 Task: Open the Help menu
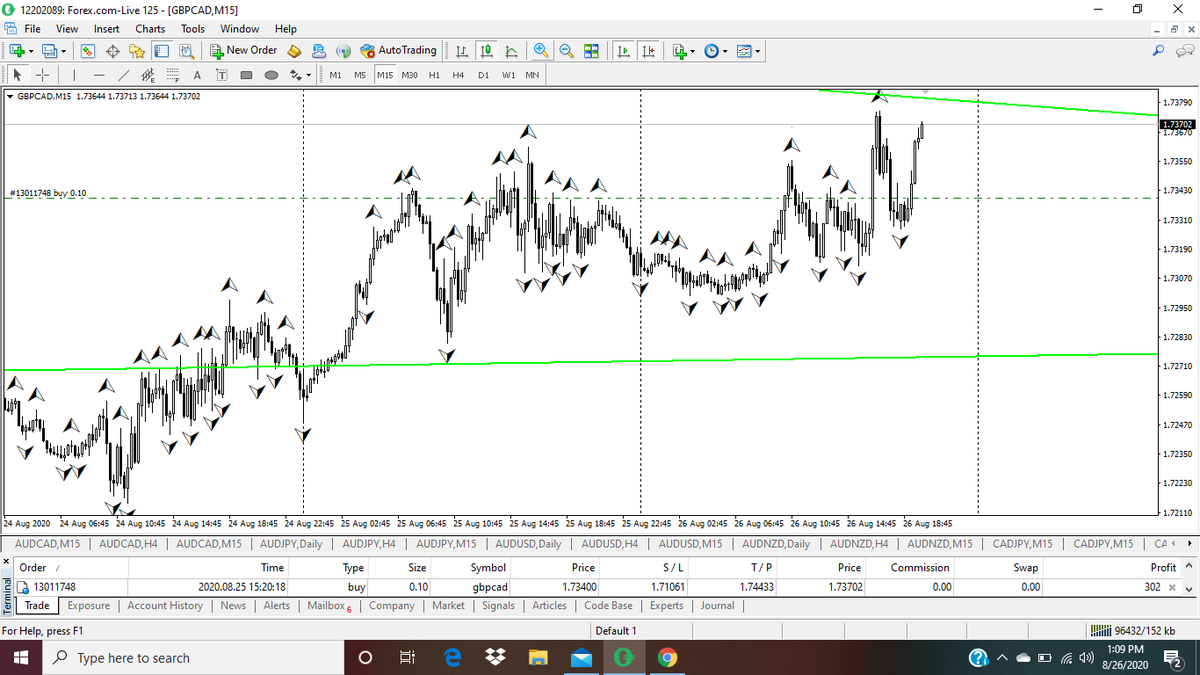coord(286,29)
